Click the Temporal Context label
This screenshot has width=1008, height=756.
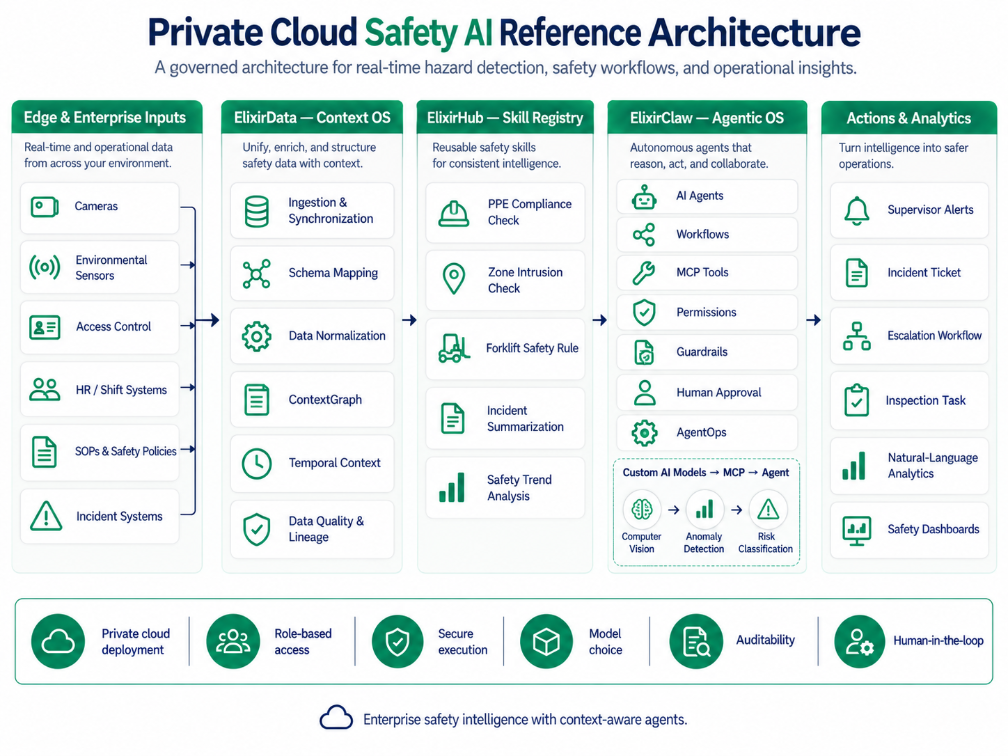334,463
